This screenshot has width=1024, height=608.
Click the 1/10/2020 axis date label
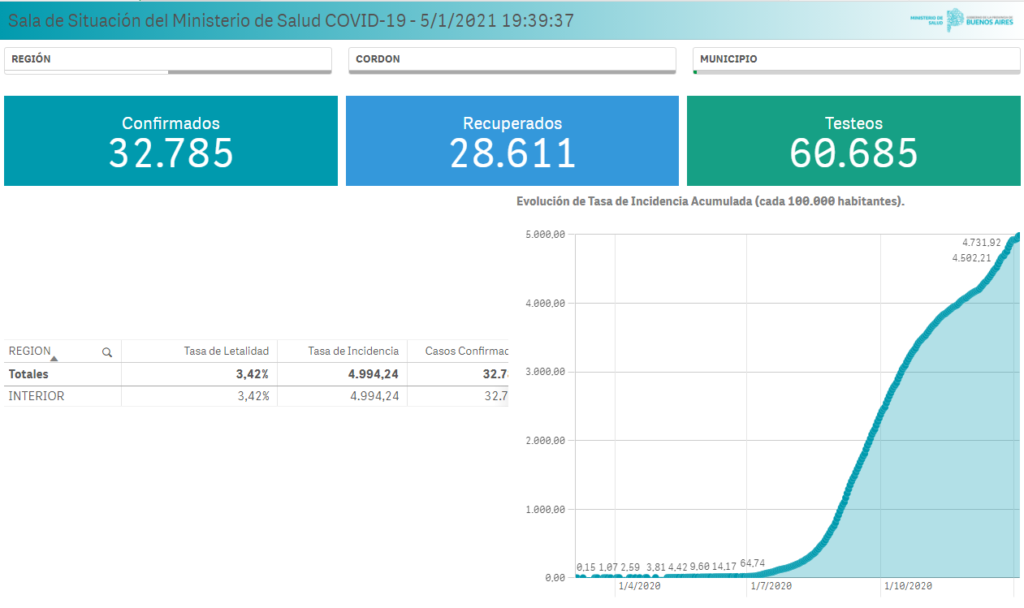908,586
